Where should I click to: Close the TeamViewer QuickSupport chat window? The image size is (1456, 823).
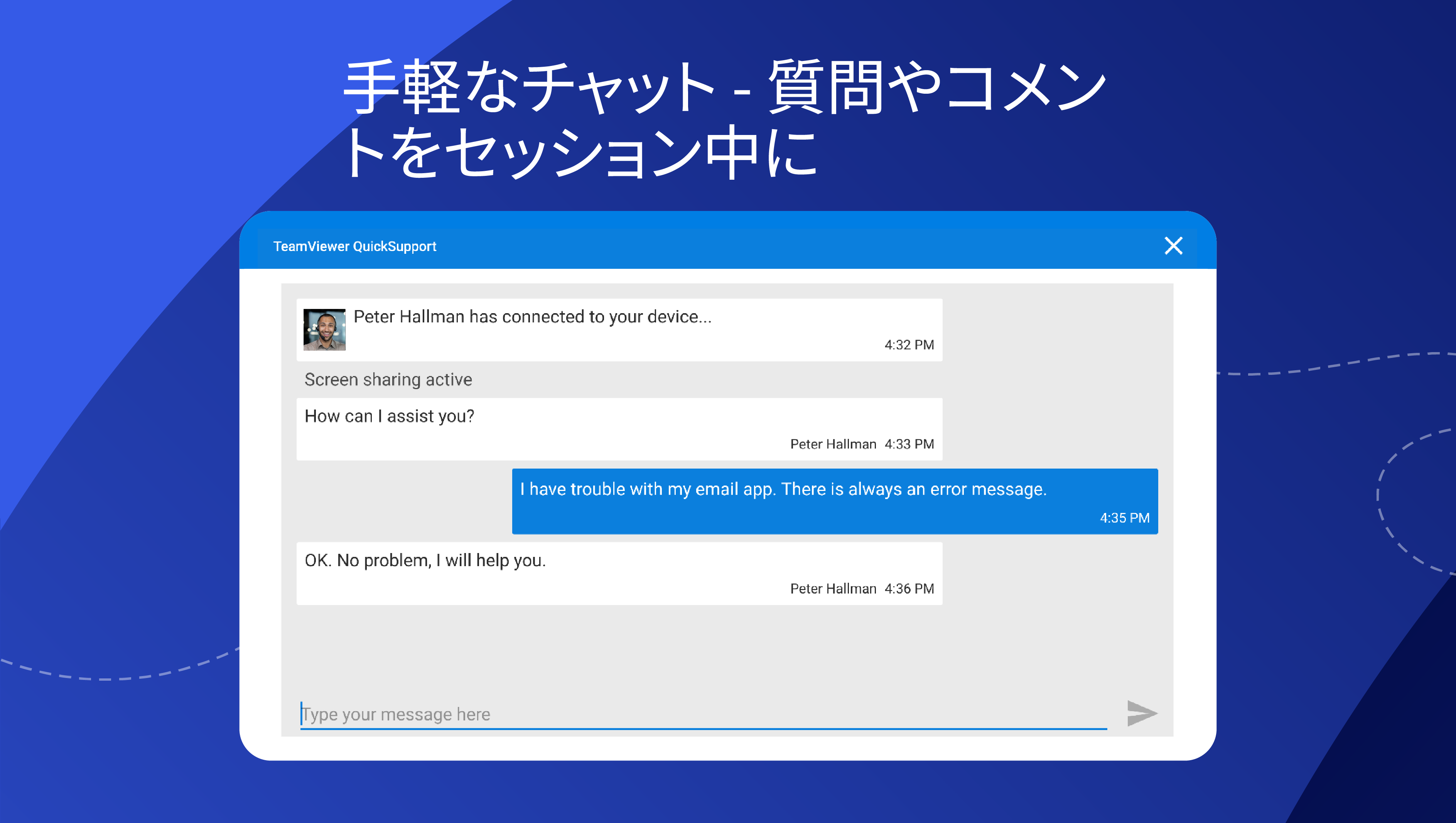point(1173,246)
